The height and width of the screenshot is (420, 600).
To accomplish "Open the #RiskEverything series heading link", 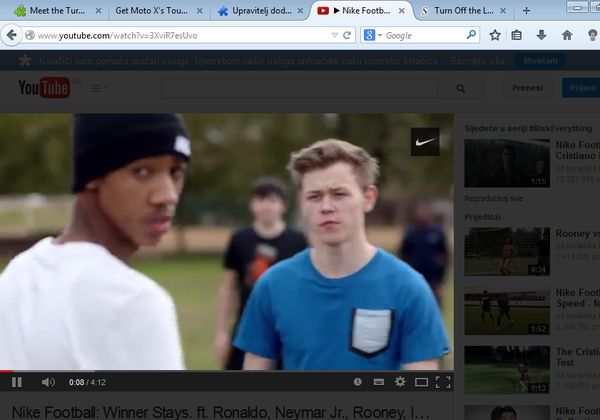I will point(528,128).
